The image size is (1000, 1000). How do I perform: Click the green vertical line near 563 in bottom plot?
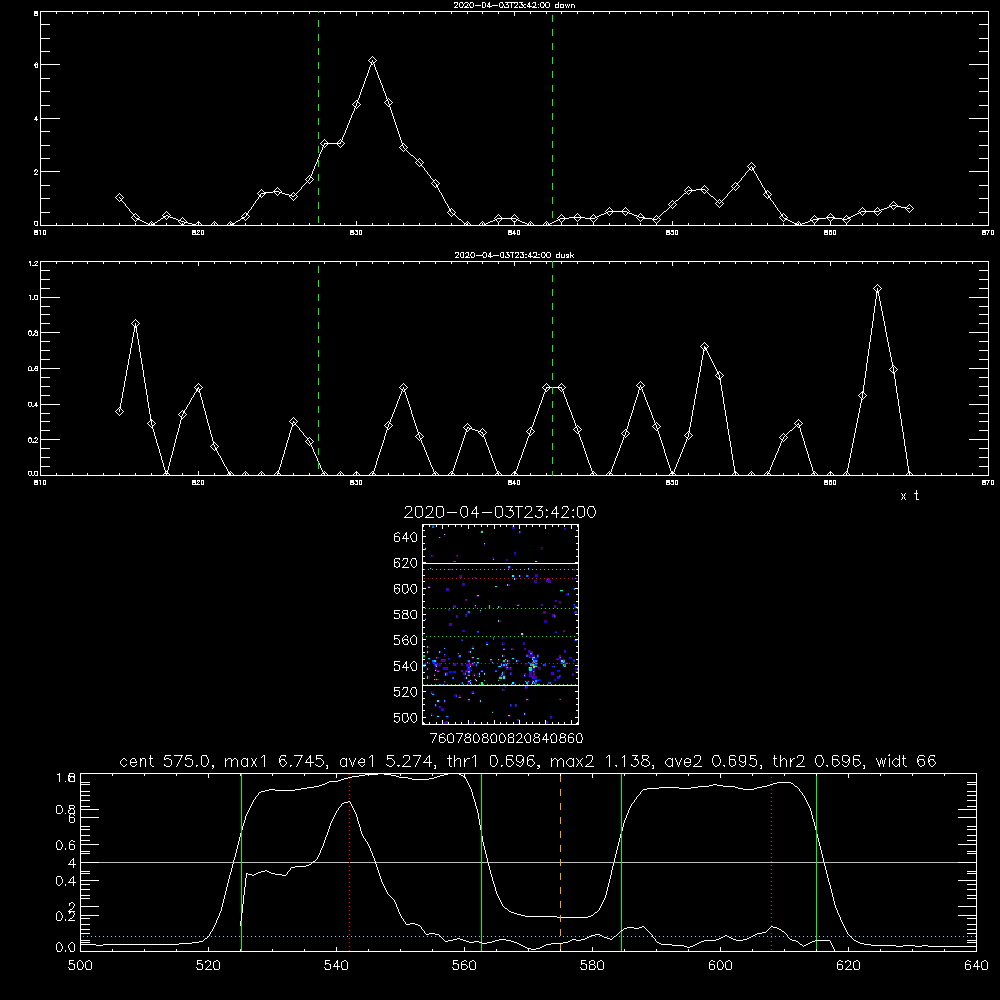(x=482, y=862)
